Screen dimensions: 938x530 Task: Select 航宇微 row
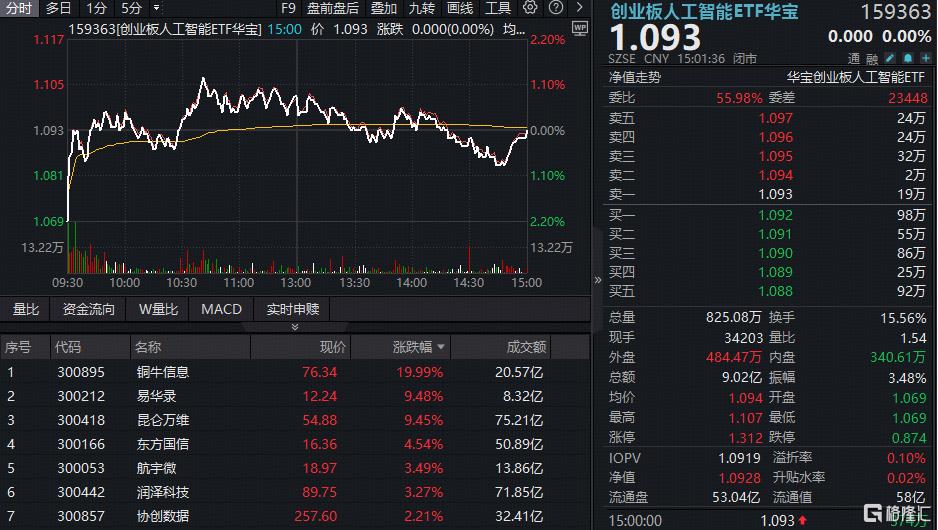coord(295,468)
